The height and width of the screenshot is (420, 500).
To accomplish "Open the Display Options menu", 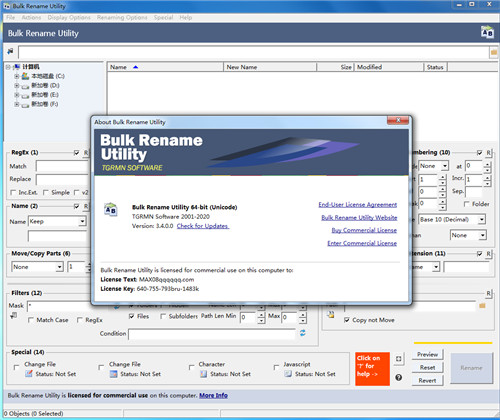I will [69, 17].
